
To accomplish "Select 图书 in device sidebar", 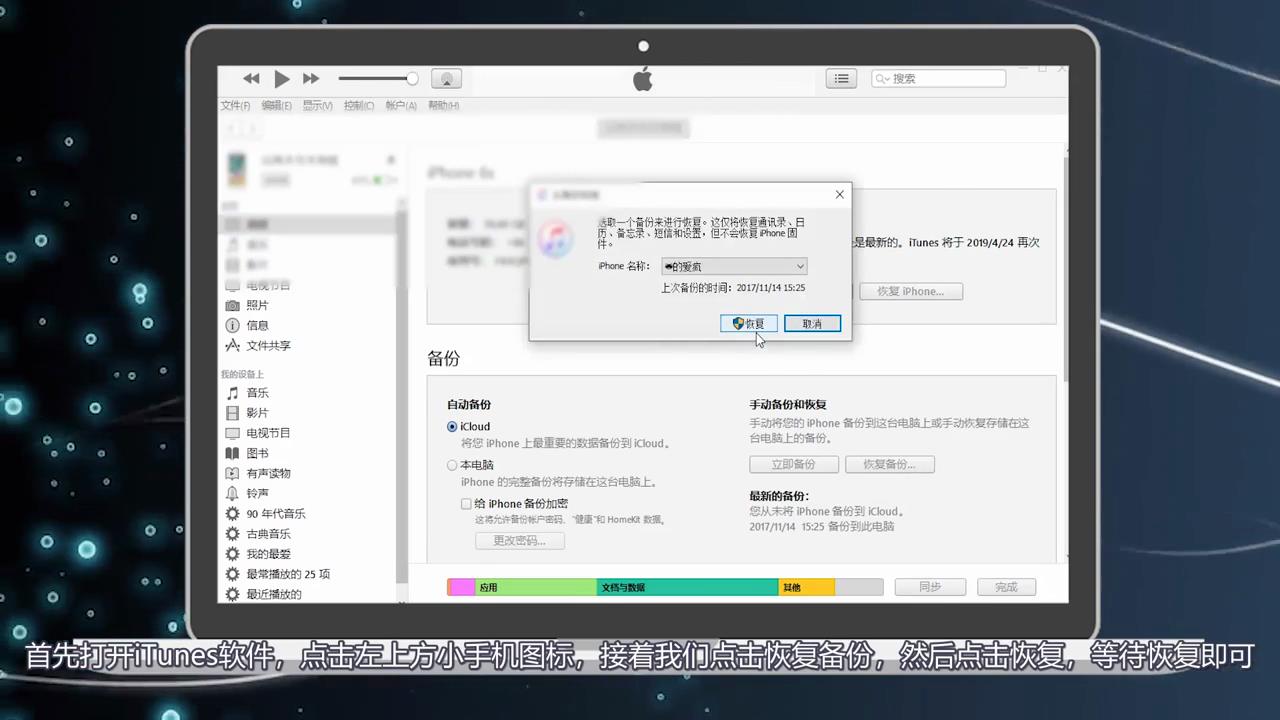I will click(257, 453).
